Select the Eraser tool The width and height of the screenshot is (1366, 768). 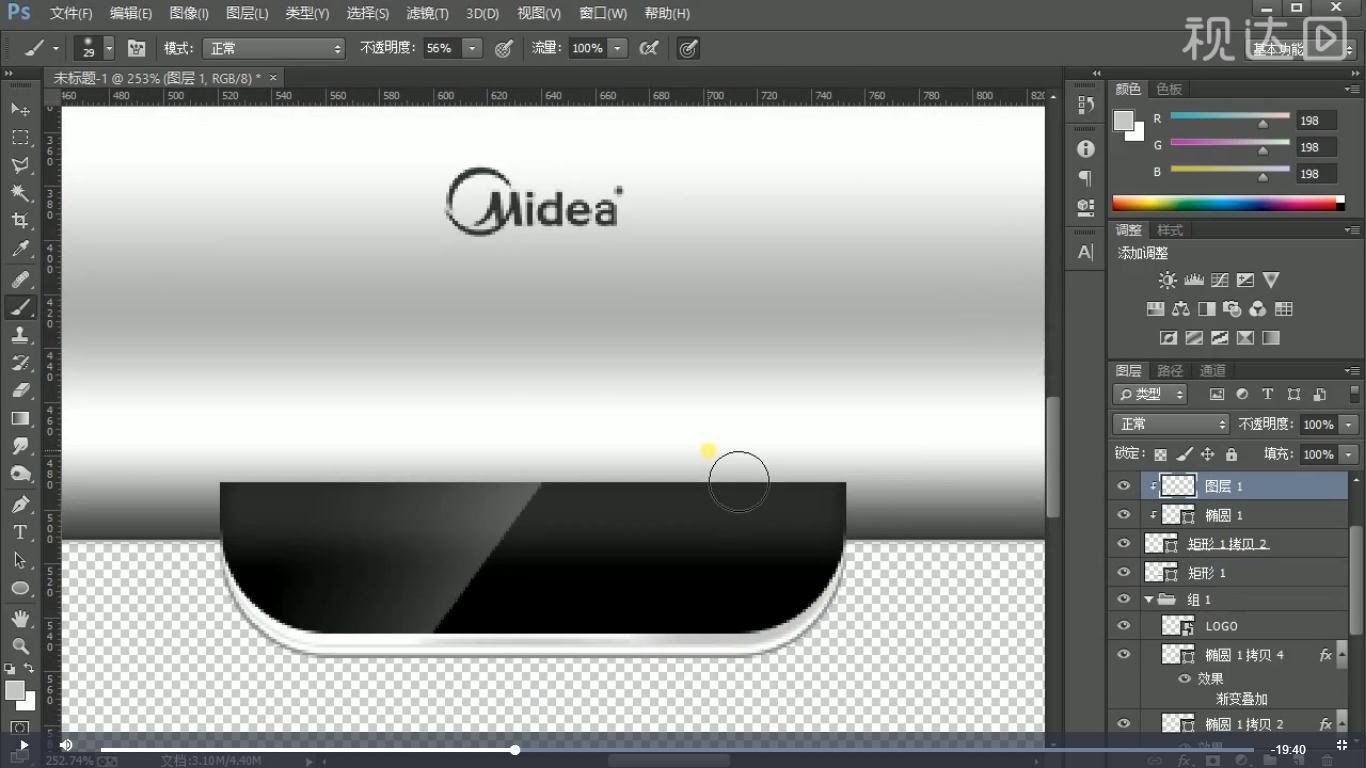pos(20,391)
